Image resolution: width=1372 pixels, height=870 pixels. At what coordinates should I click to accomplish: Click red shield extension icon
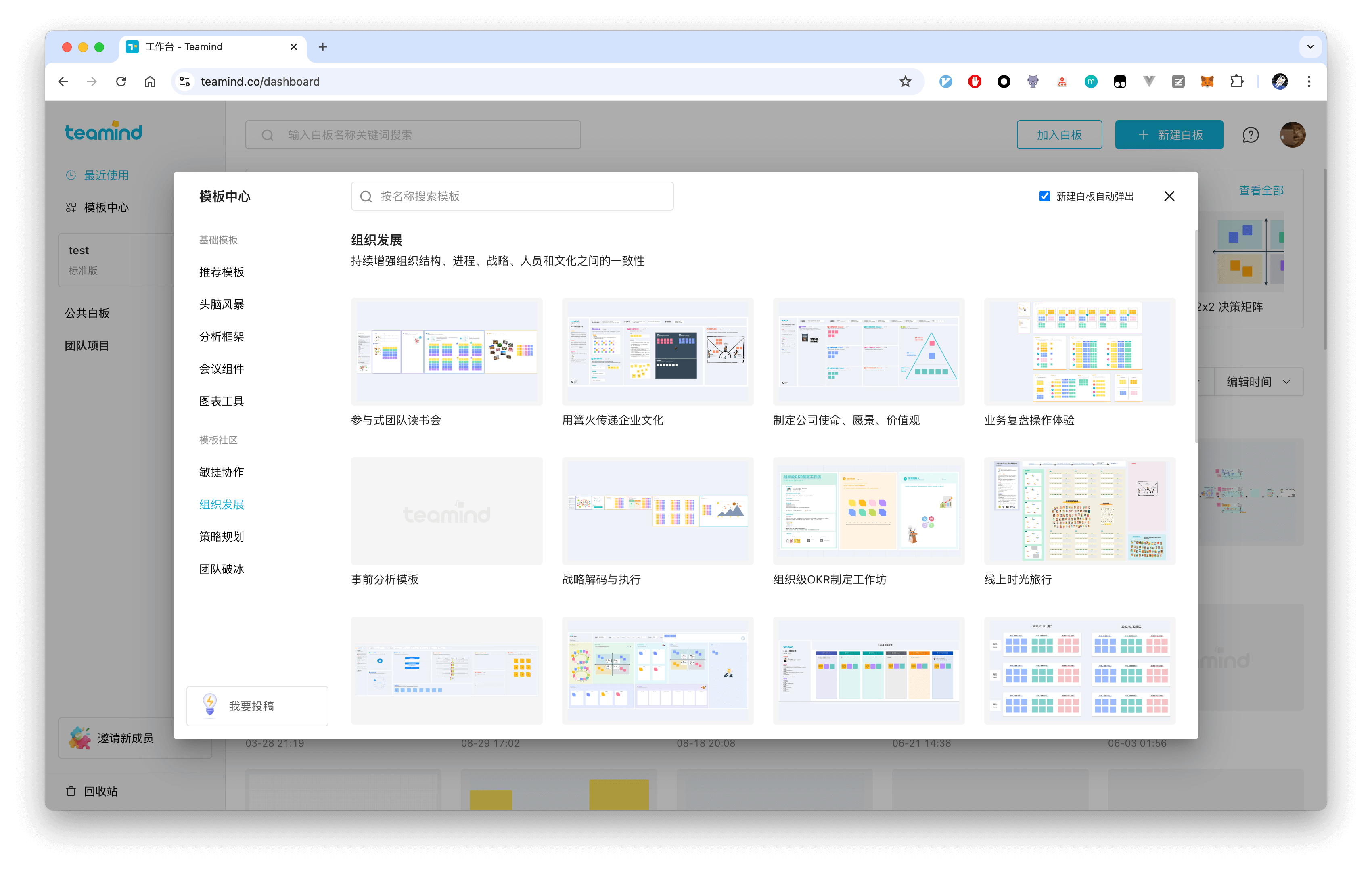pyautogui.click(x=974, y=82)
